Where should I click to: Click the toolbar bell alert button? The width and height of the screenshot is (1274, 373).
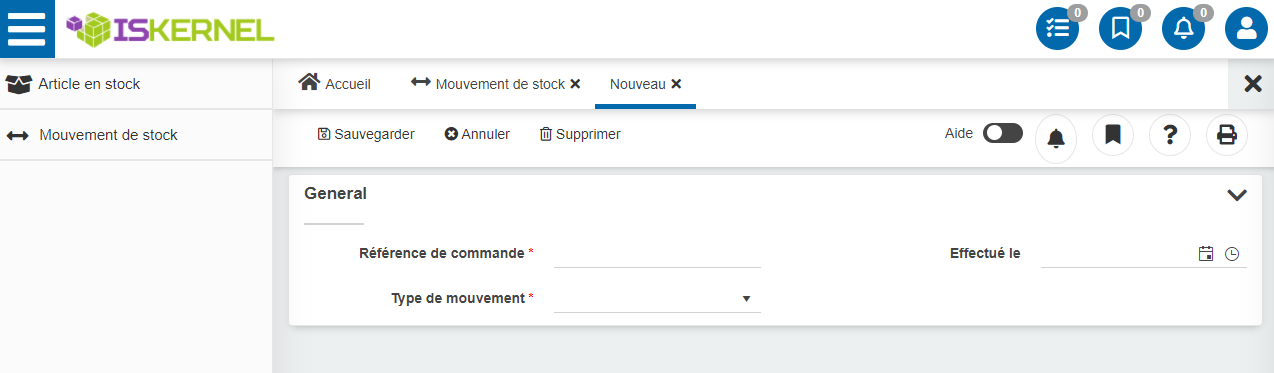point(1055,135)
